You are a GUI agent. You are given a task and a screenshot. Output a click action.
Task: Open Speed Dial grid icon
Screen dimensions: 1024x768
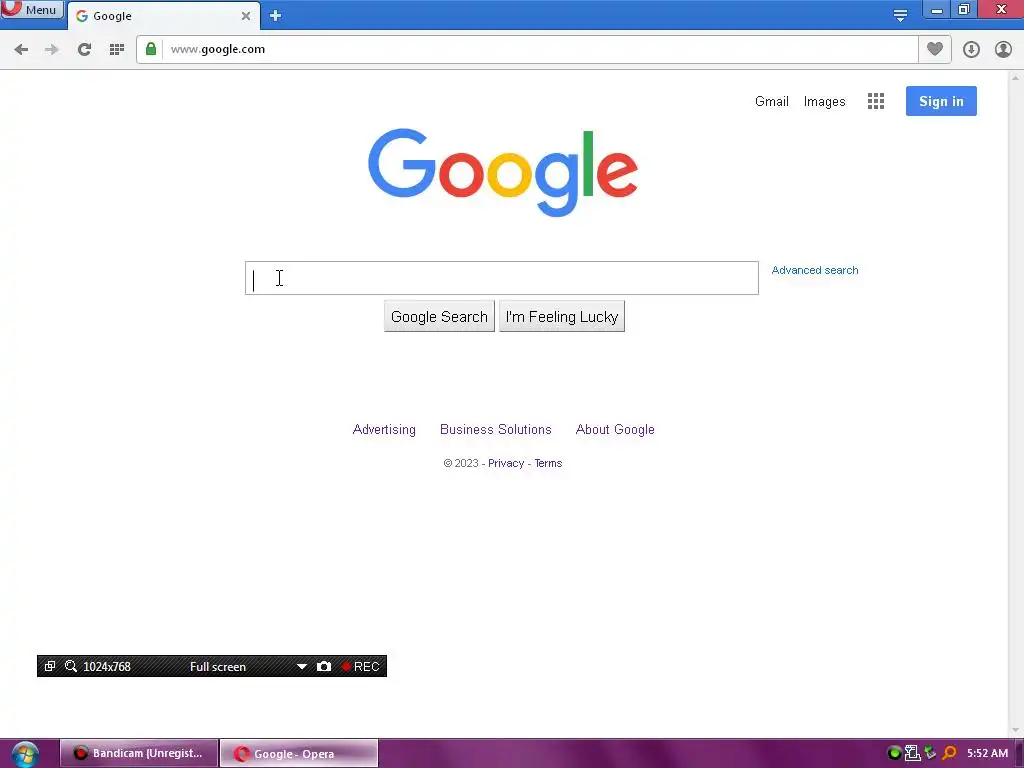(x=117, y=50)
